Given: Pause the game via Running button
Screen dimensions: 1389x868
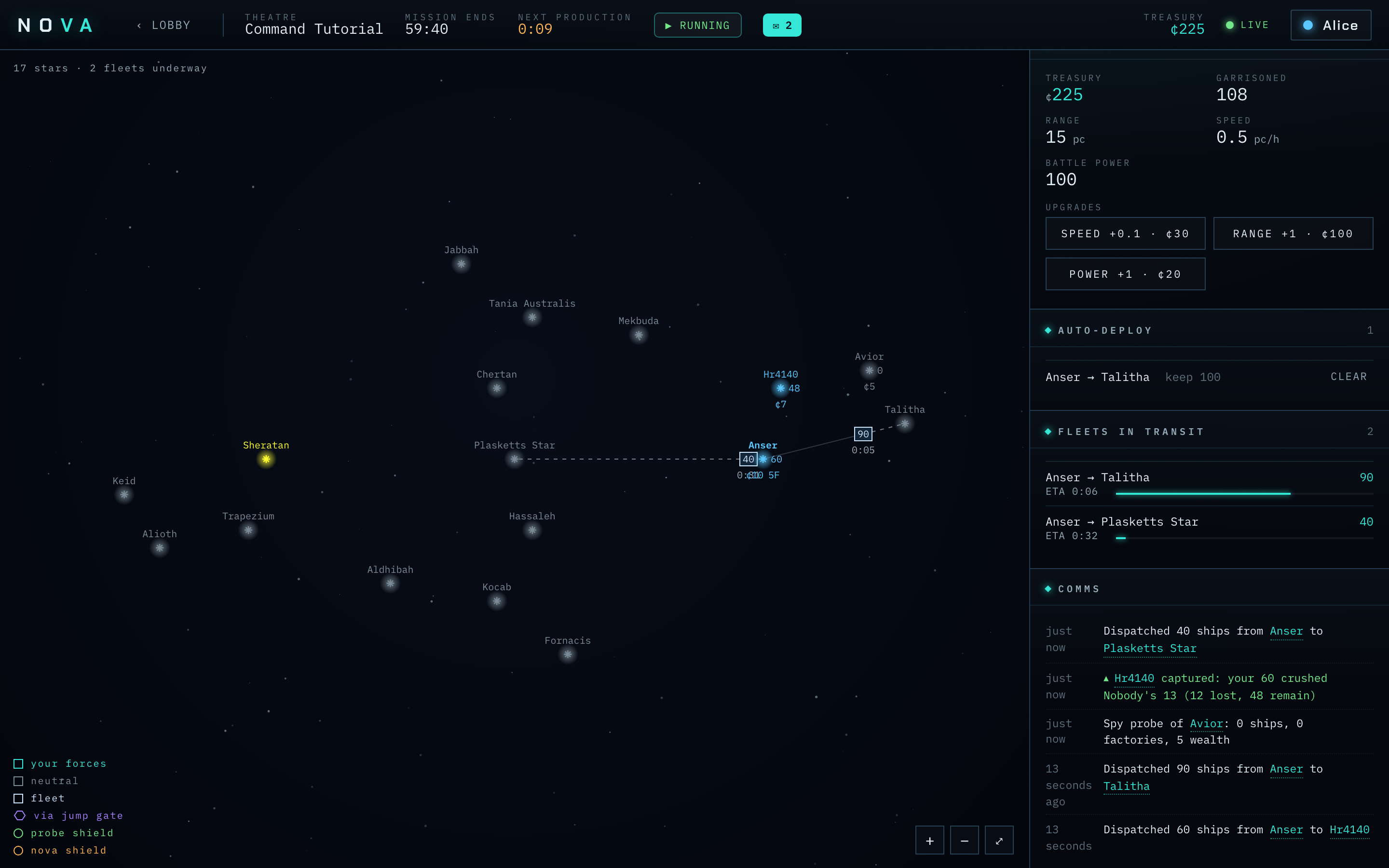Looking at the screenshot, I should (697, 25).
